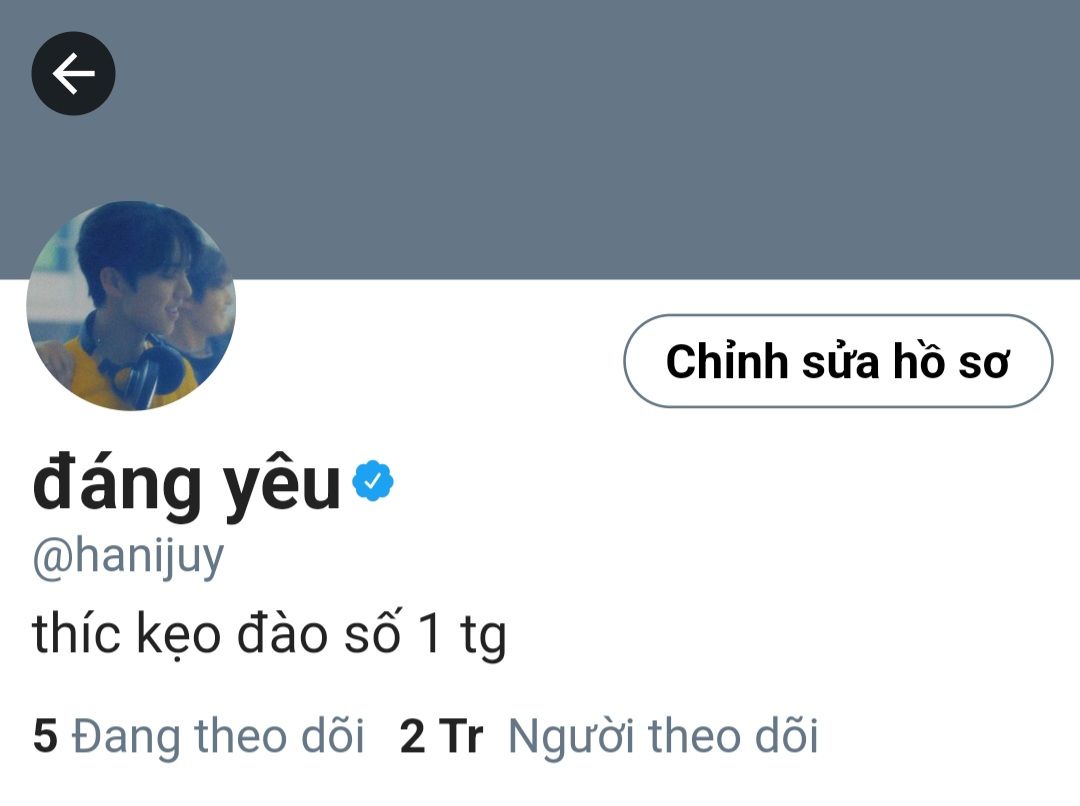Select the bio text thíc kẹo đào

coord(180,634)
